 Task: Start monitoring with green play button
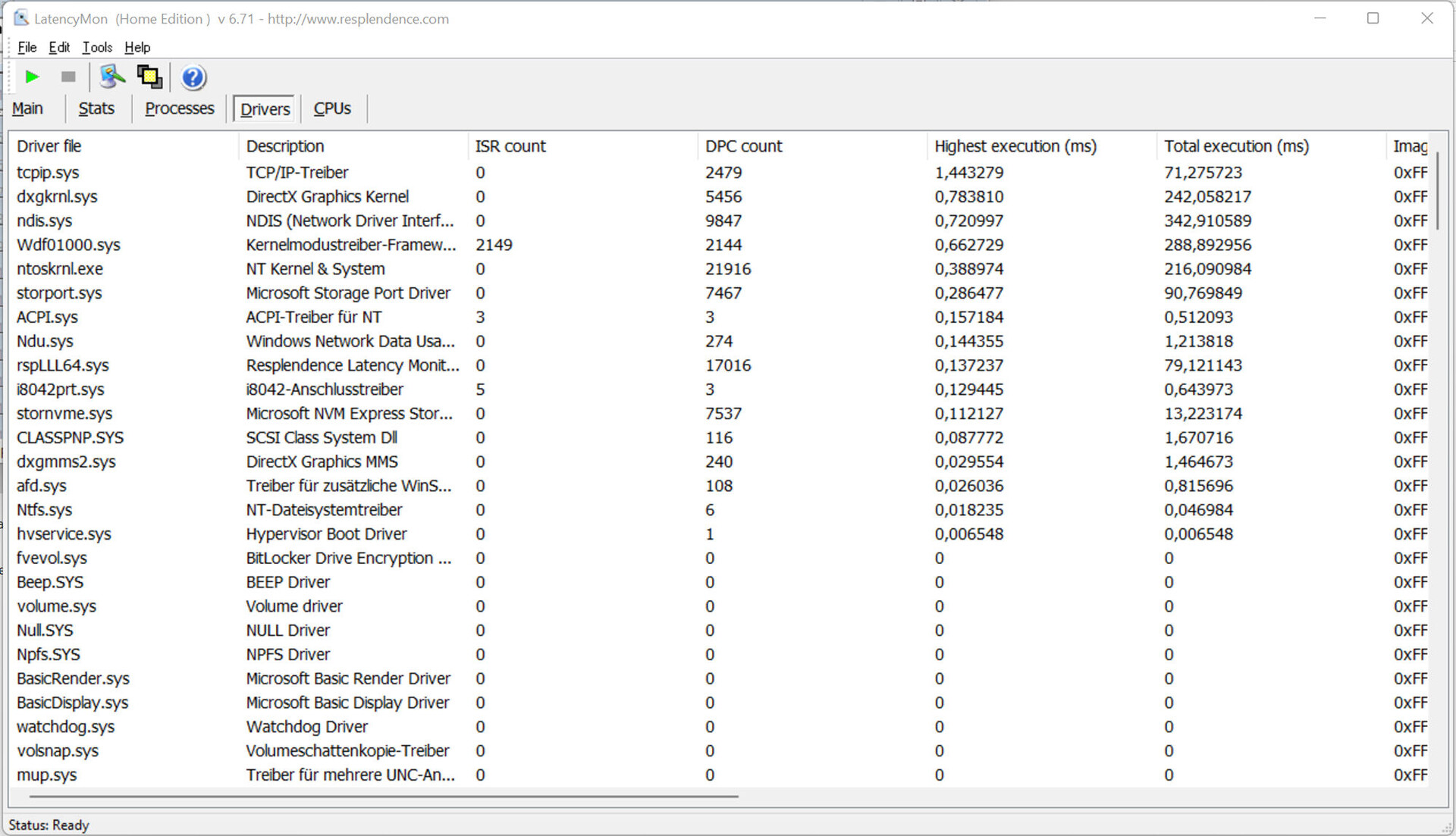tap(32, 77)
